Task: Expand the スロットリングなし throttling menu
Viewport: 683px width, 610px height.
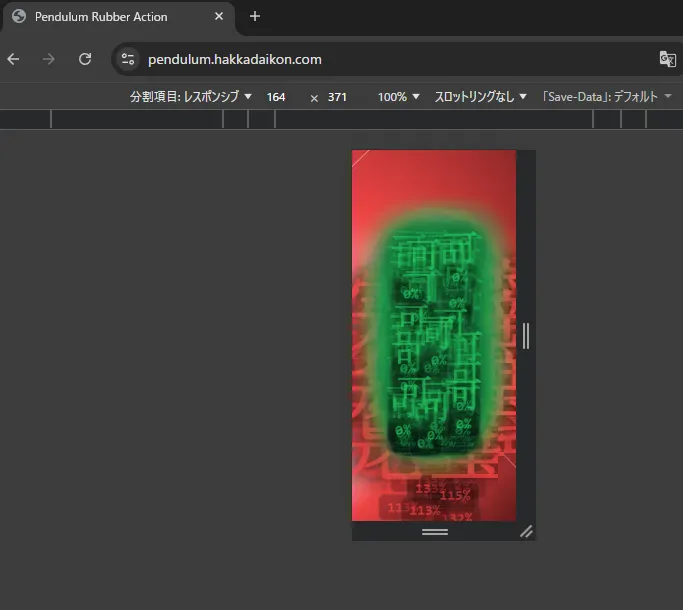Action: 480,97
